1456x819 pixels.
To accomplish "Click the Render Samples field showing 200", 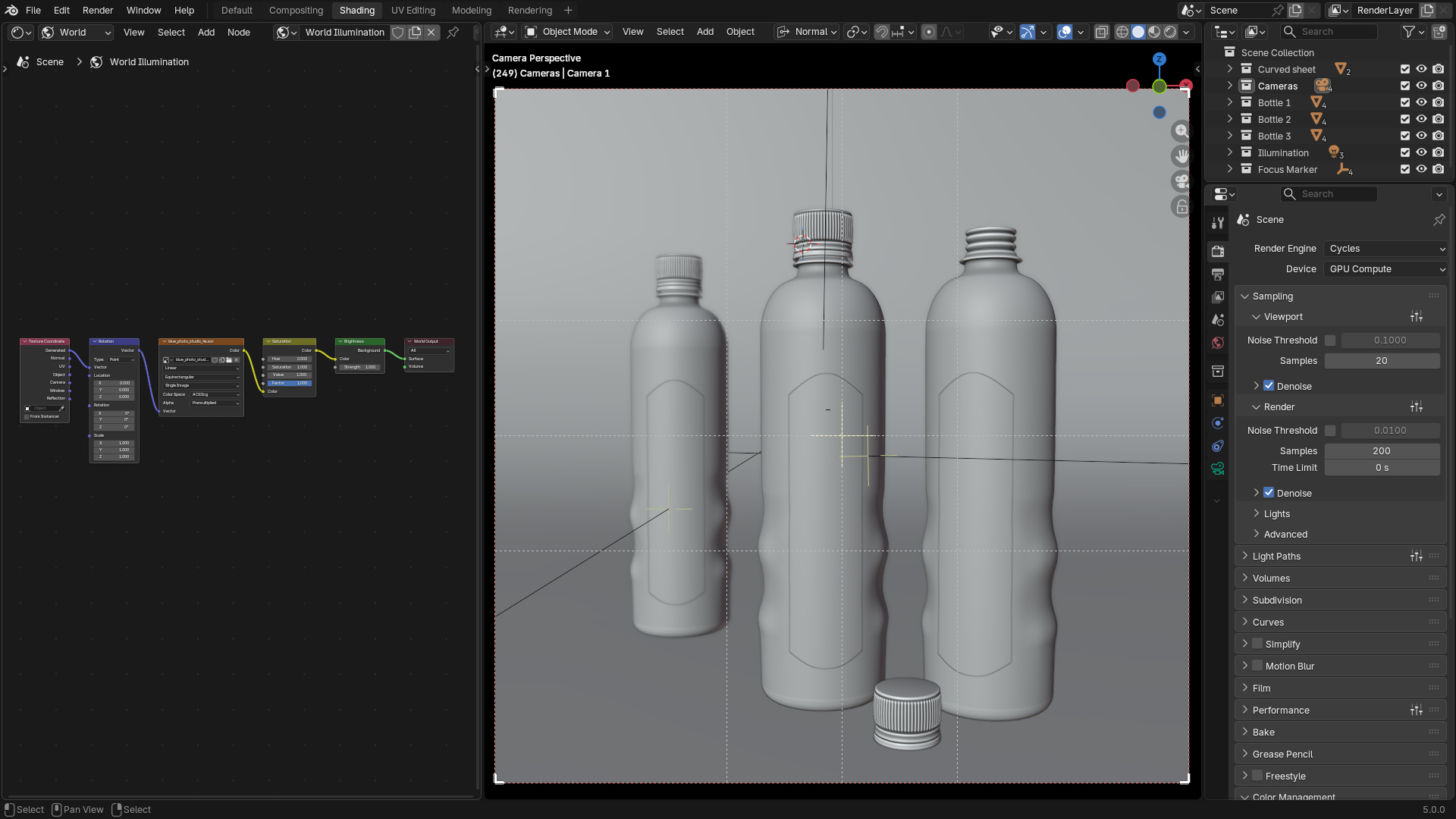I will 1382,450.
